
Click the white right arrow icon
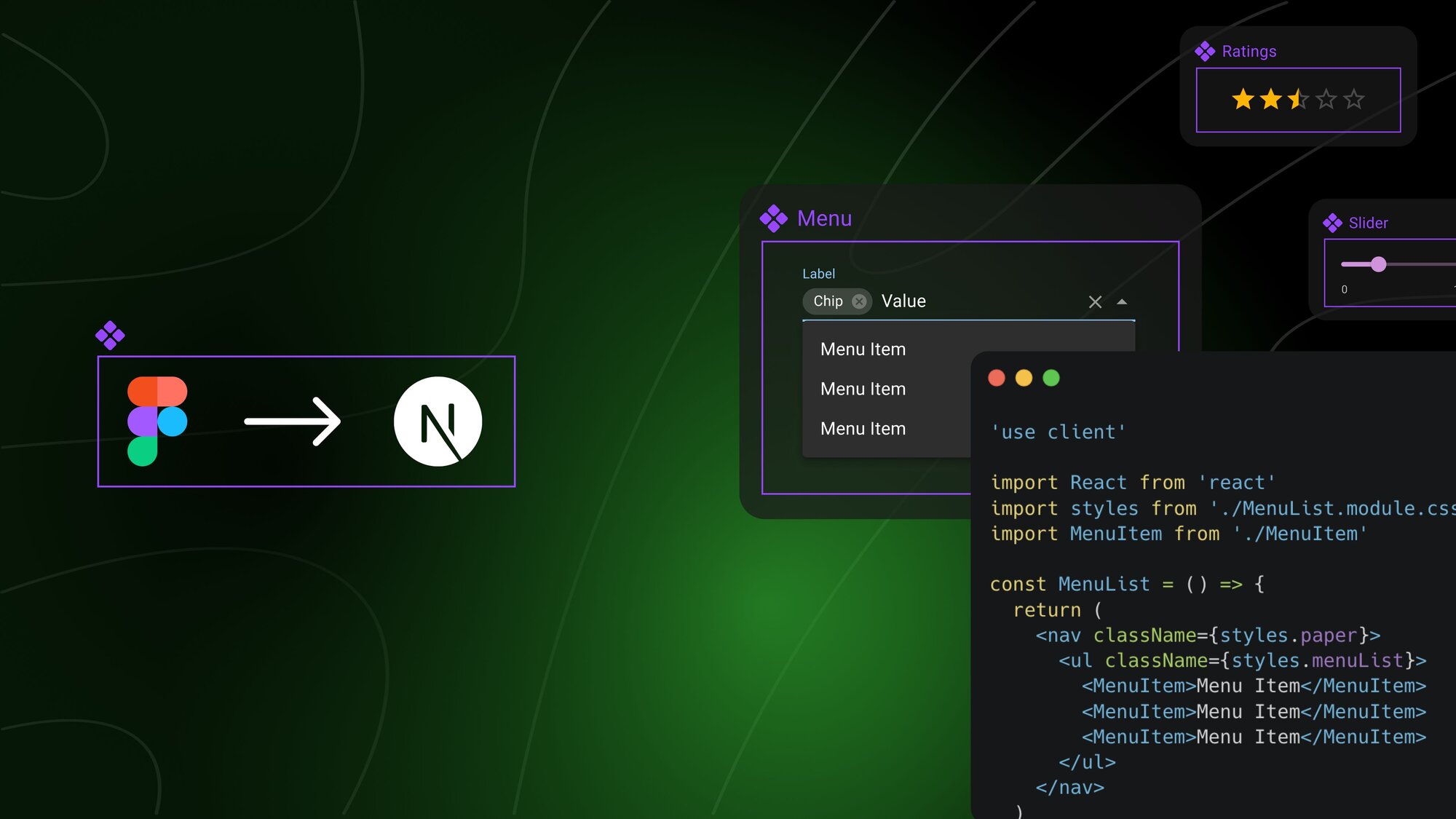(x=293, y=421)
